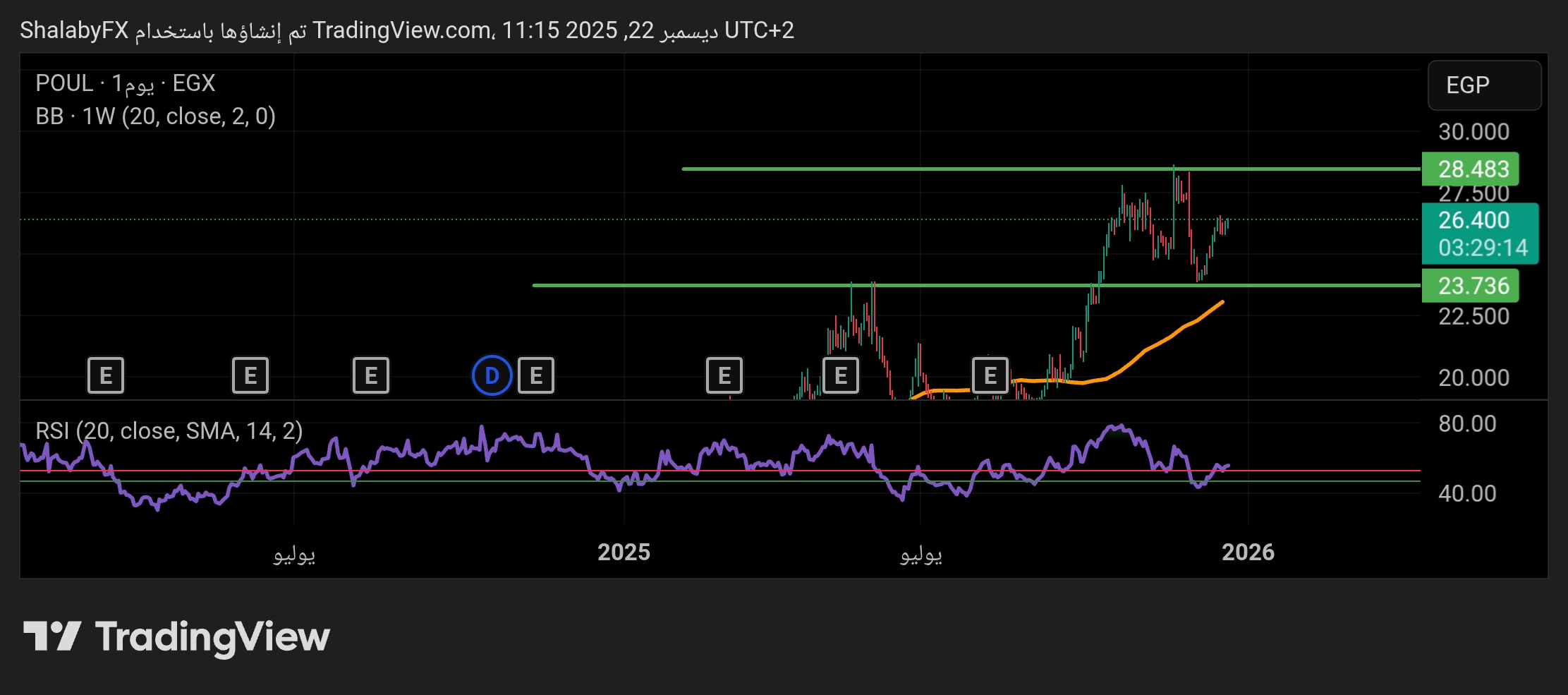Viewport: 1568px width, 695px height.
Task: Click the 2026 label on time axis
Action: click(x=1248, y=552)
